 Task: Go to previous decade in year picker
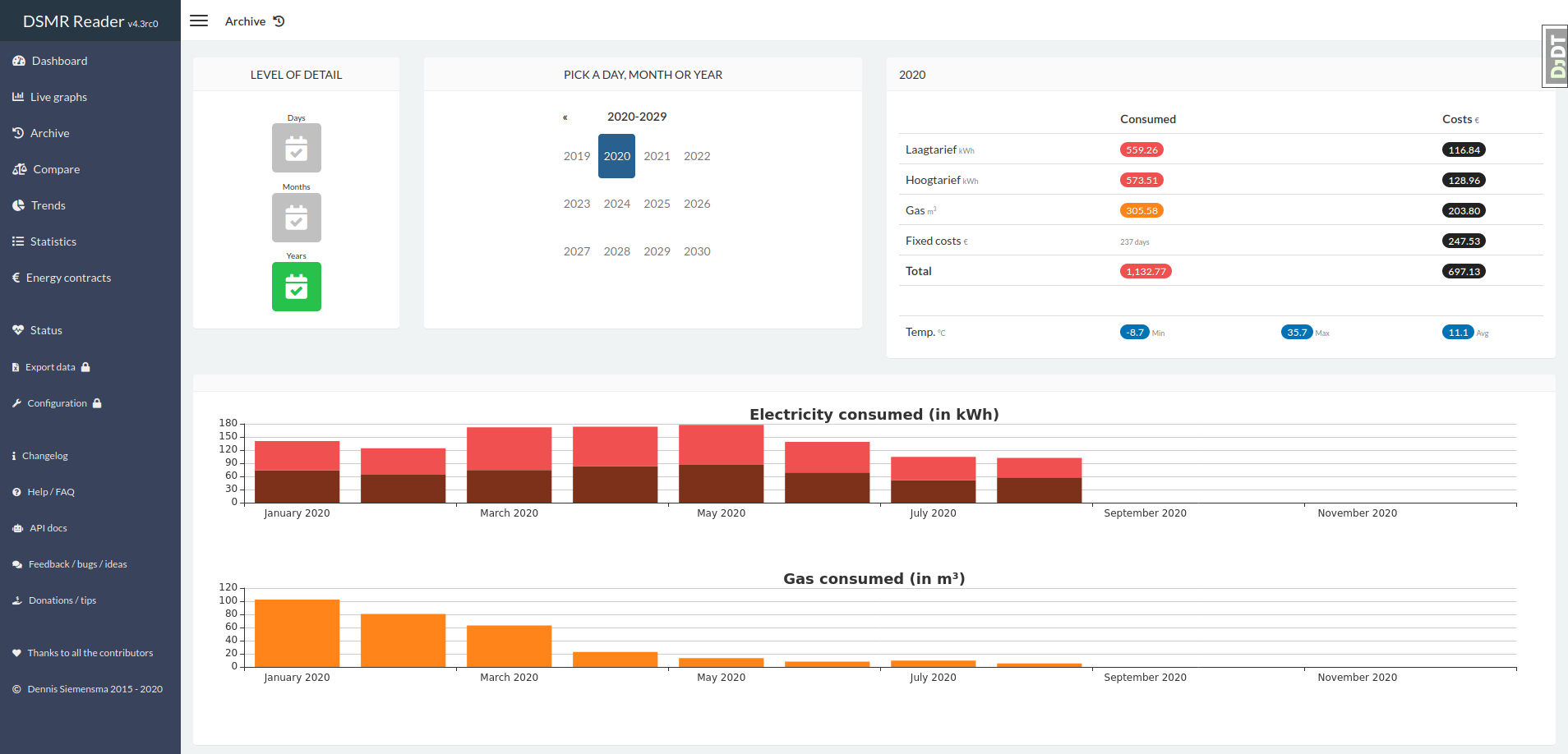[565, 117]
